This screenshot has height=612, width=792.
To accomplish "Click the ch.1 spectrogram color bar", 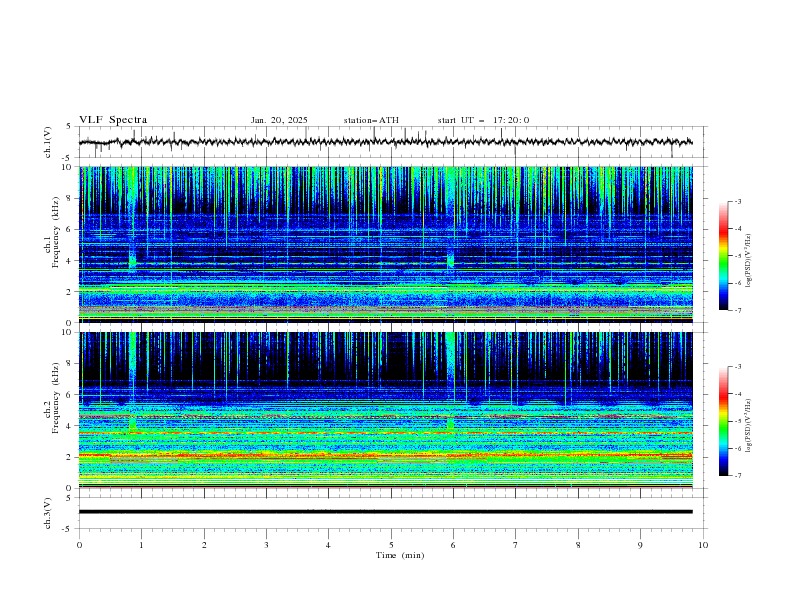I will click(x=724, y=256).
